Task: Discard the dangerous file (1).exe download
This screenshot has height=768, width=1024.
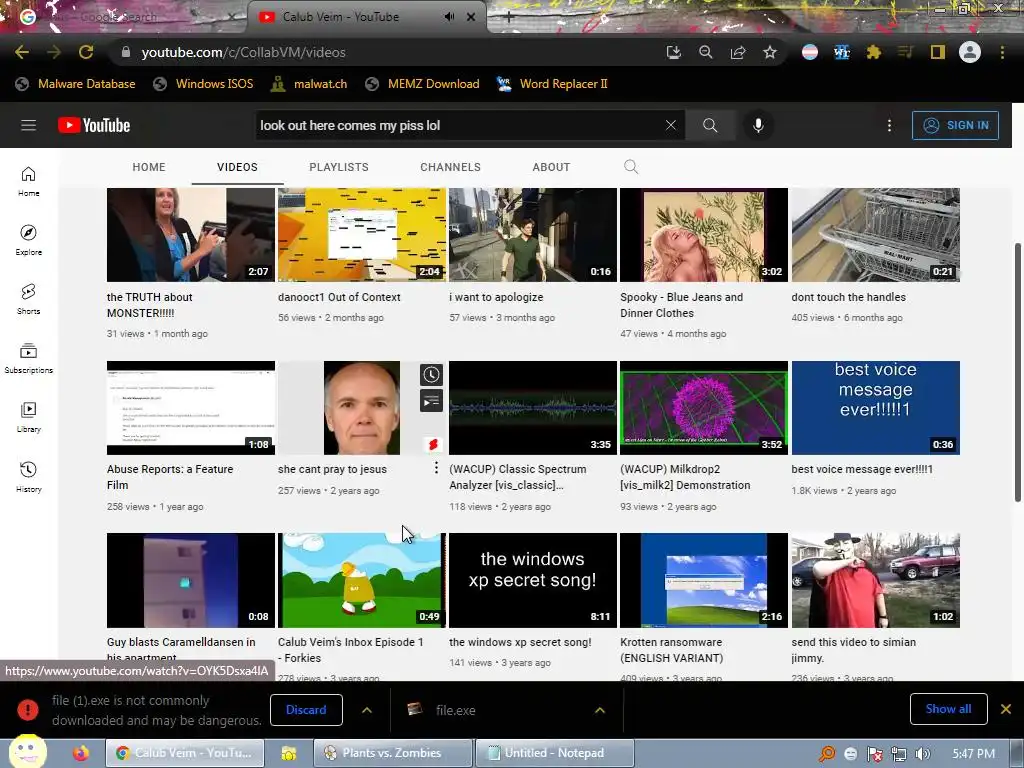Action: point(306,710)
